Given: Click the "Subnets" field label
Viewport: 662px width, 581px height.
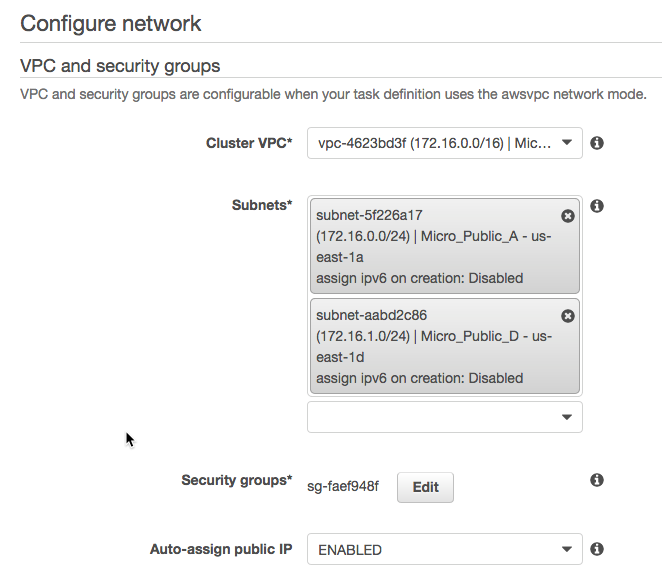Looking at the screenshot, I should (262, 205).
